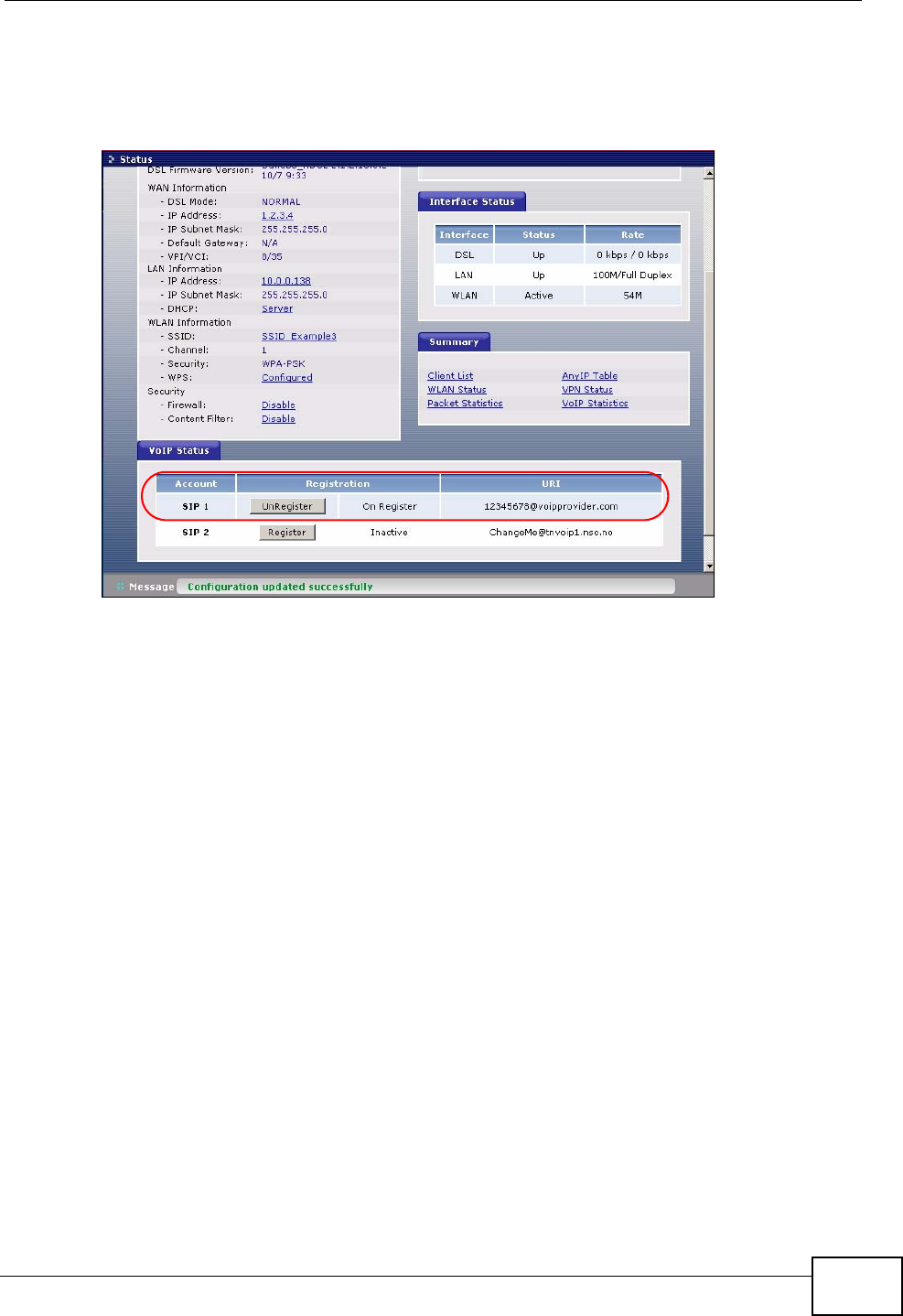Image resolution: width=903 pixels, height=1316 pixels.
Task: Select the Summary tab header
Action: coord(454,342)
